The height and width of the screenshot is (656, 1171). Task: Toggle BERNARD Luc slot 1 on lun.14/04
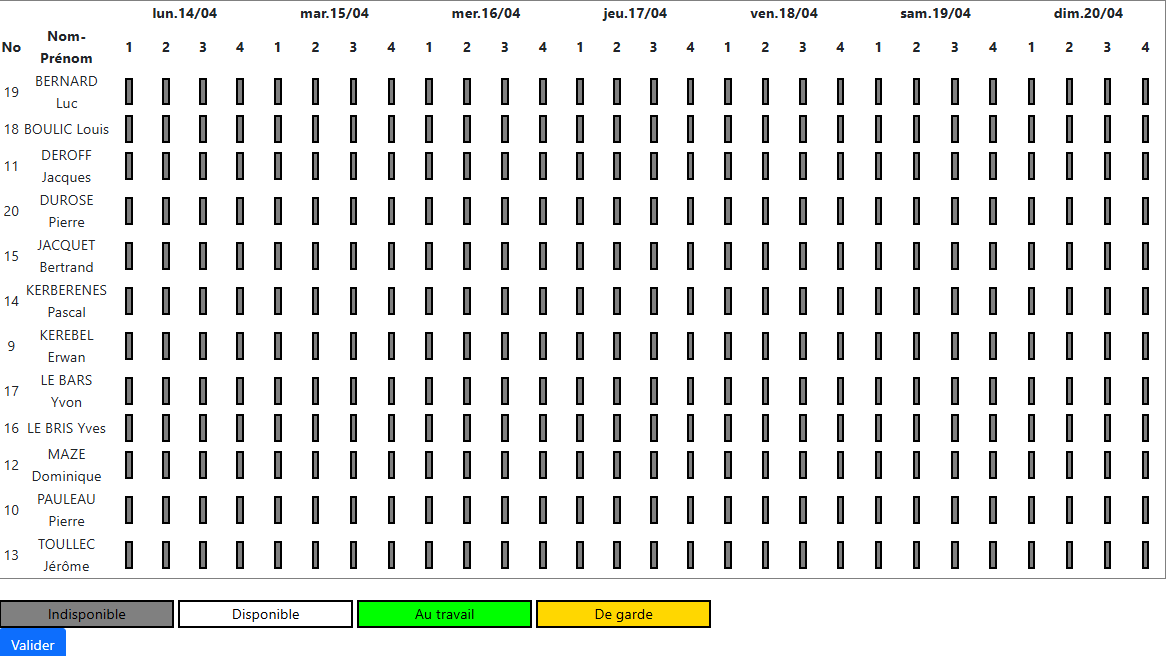click(x=129, y=92)
